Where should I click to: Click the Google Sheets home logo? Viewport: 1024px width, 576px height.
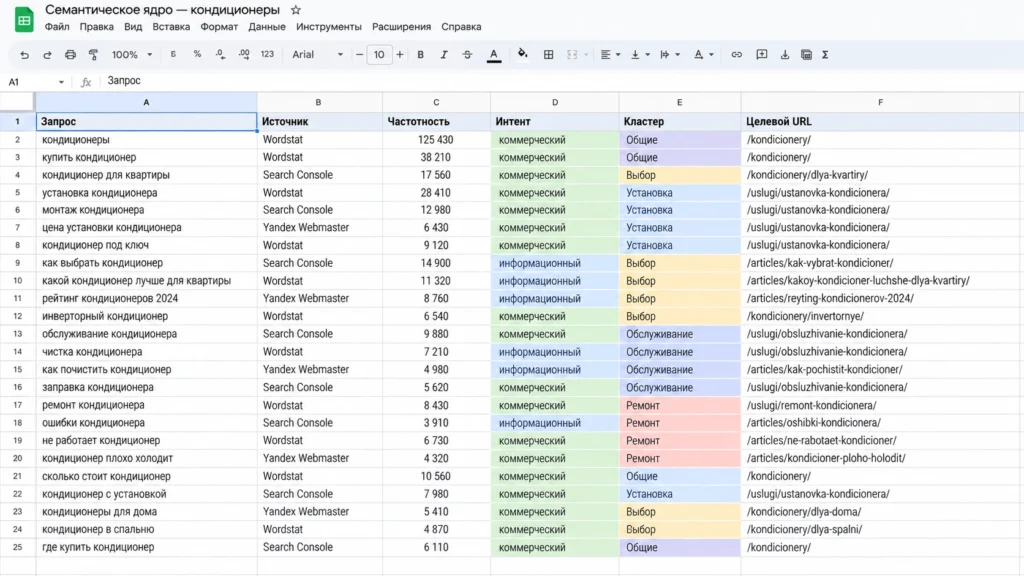(x=24, y=20)
